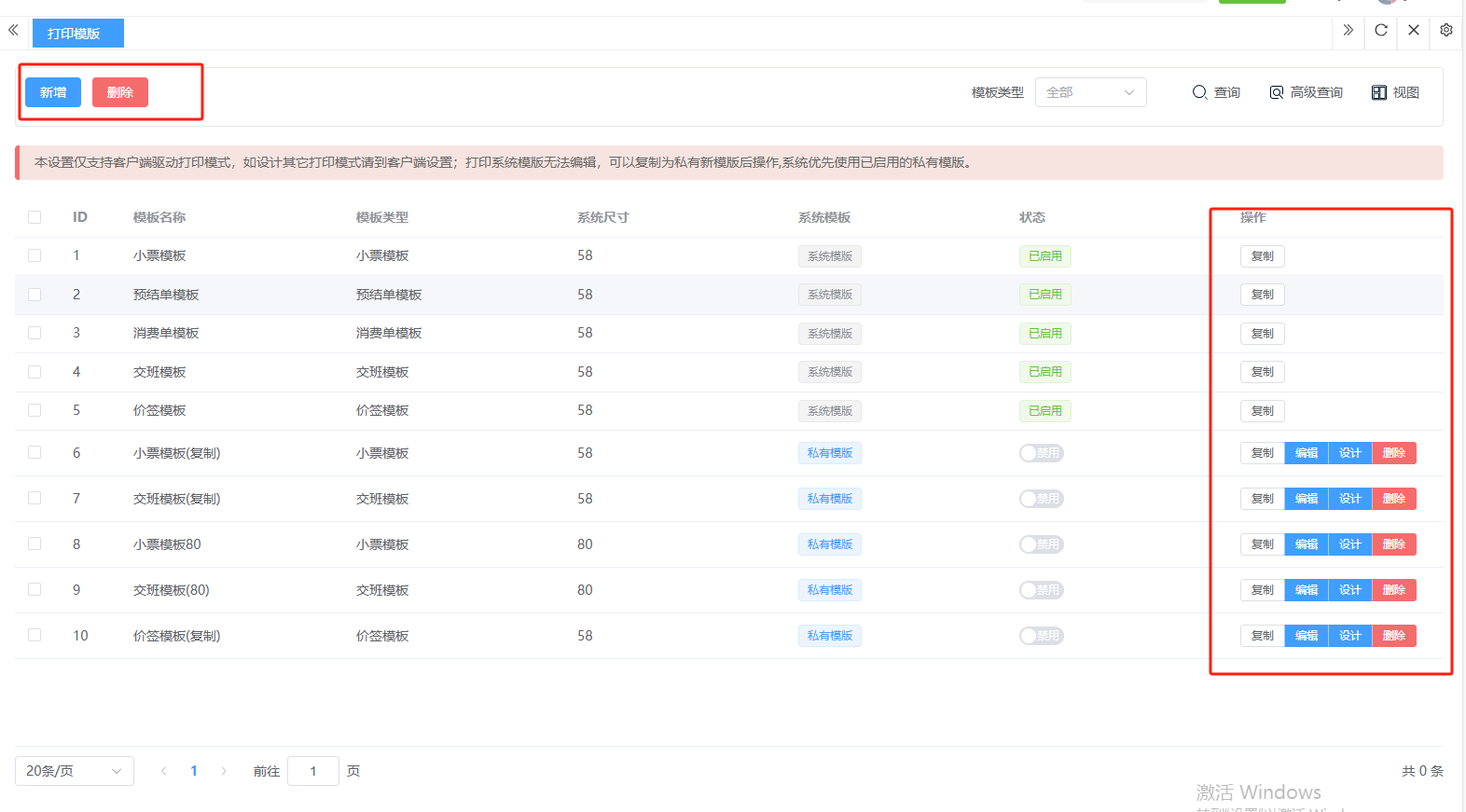The image size is (1466, 812).
Task: Check the select-all header checkbox
Action: click(x=35, y=217)
